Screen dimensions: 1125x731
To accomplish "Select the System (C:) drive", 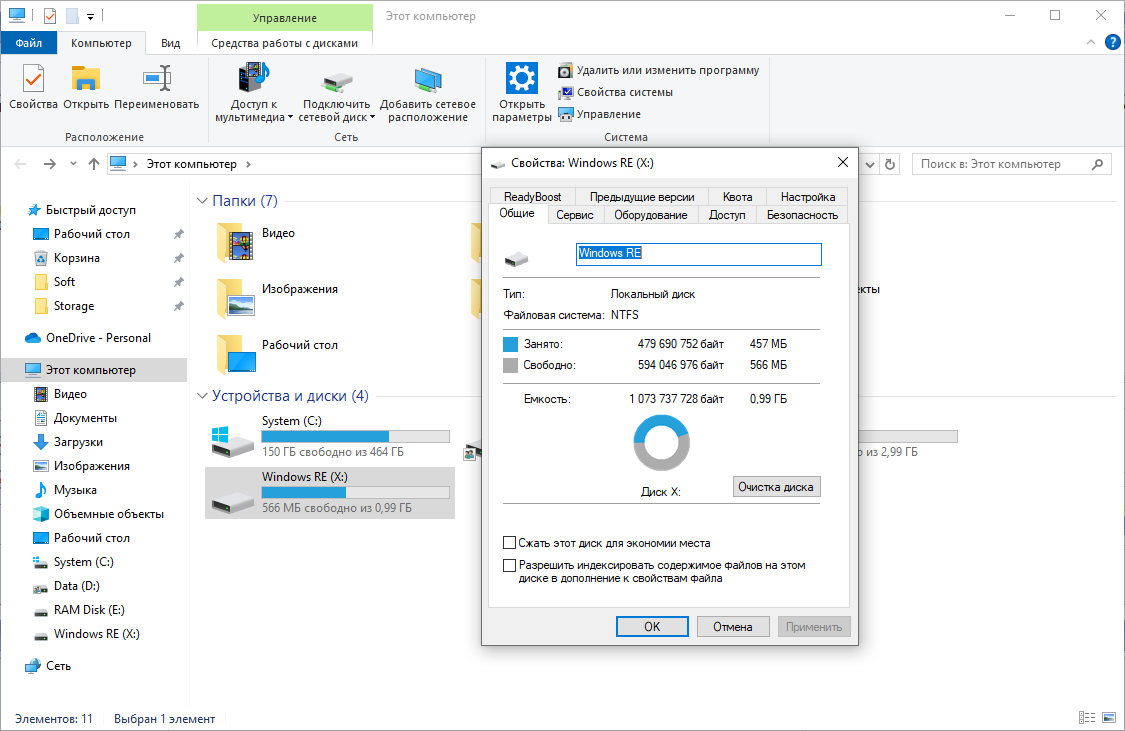I will click(x=331, y=436).
